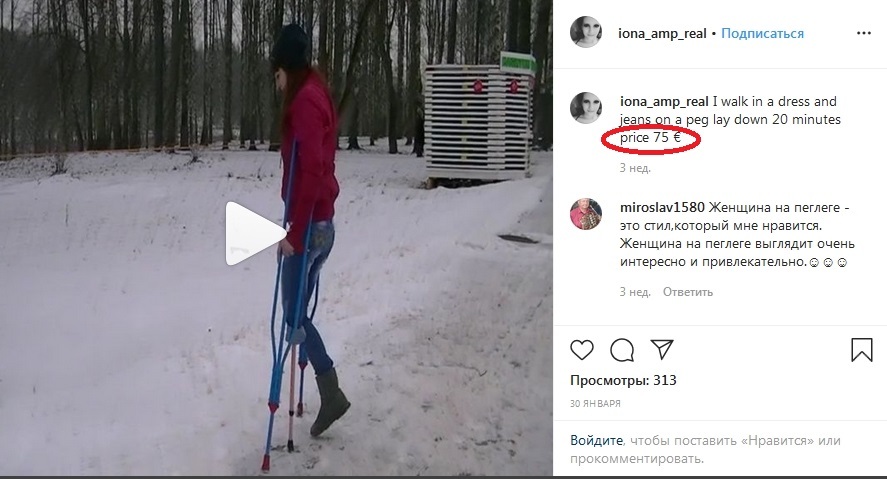Open the three-dots more options menu
This screenshot has width=887, height=479.
pyautogui.click(x=864, y=33)
